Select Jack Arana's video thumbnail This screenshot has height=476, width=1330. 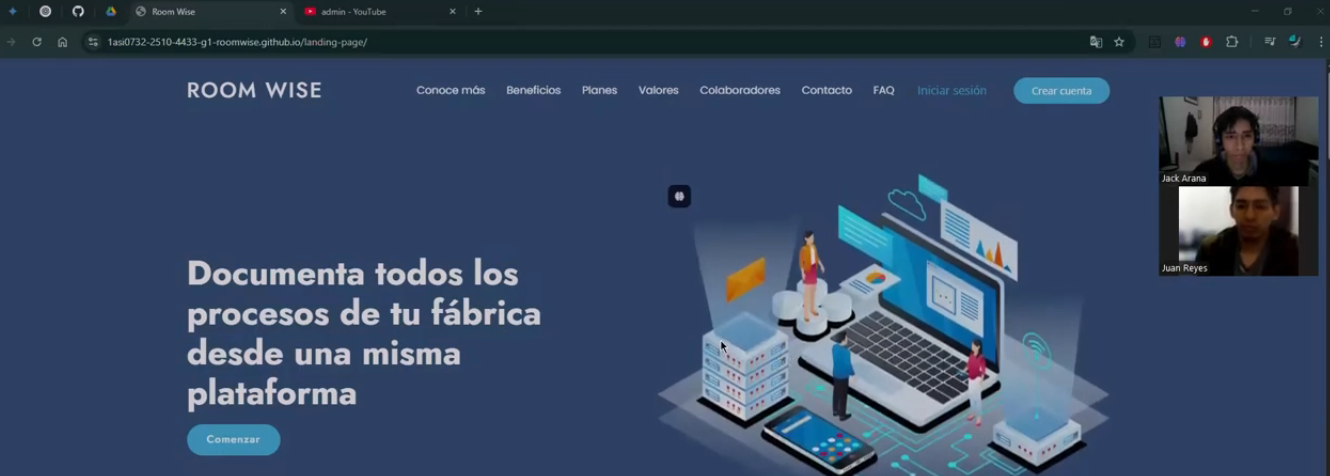tap(1238, 141)
